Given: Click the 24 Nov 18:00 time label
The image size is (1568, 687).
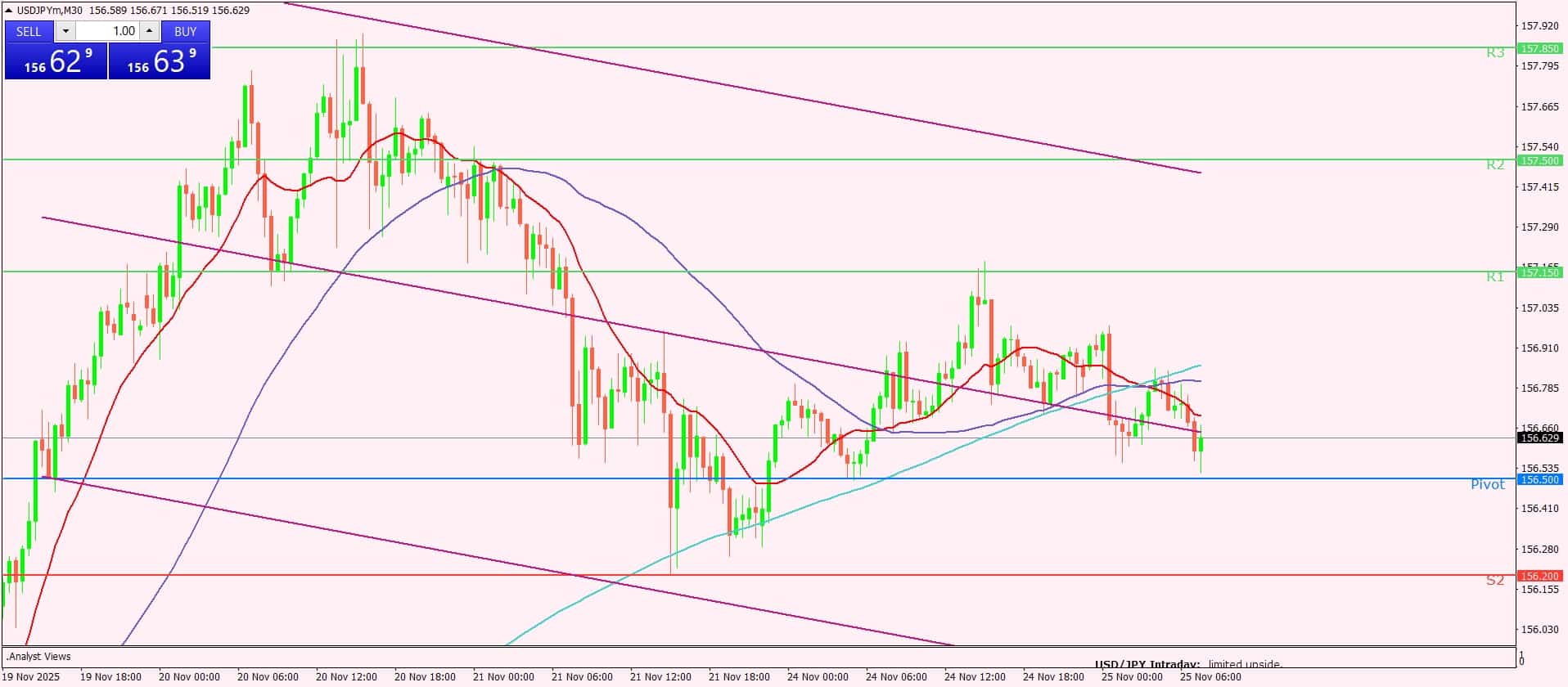Looking at the screenshot, I should 1053,677.
